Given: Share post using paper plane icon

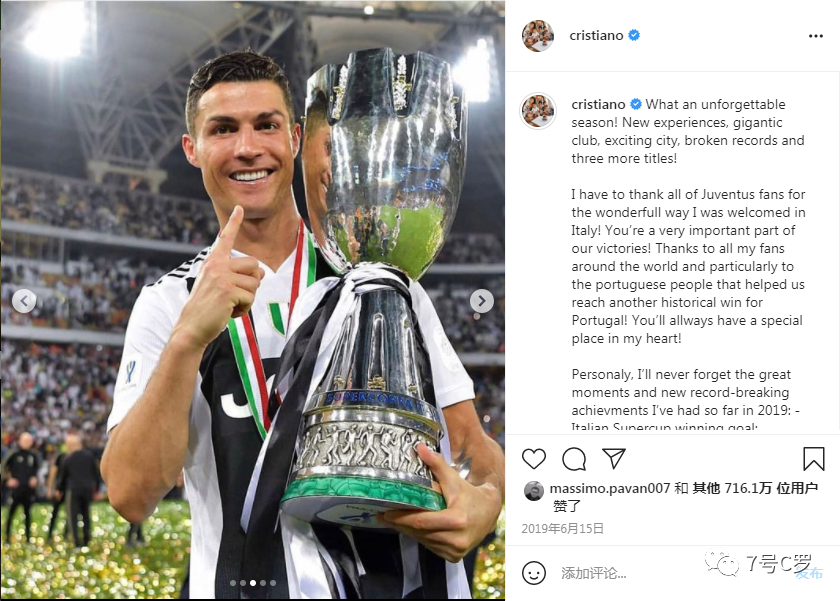Looking at the screenshot, I should click(x=614, y=459).
